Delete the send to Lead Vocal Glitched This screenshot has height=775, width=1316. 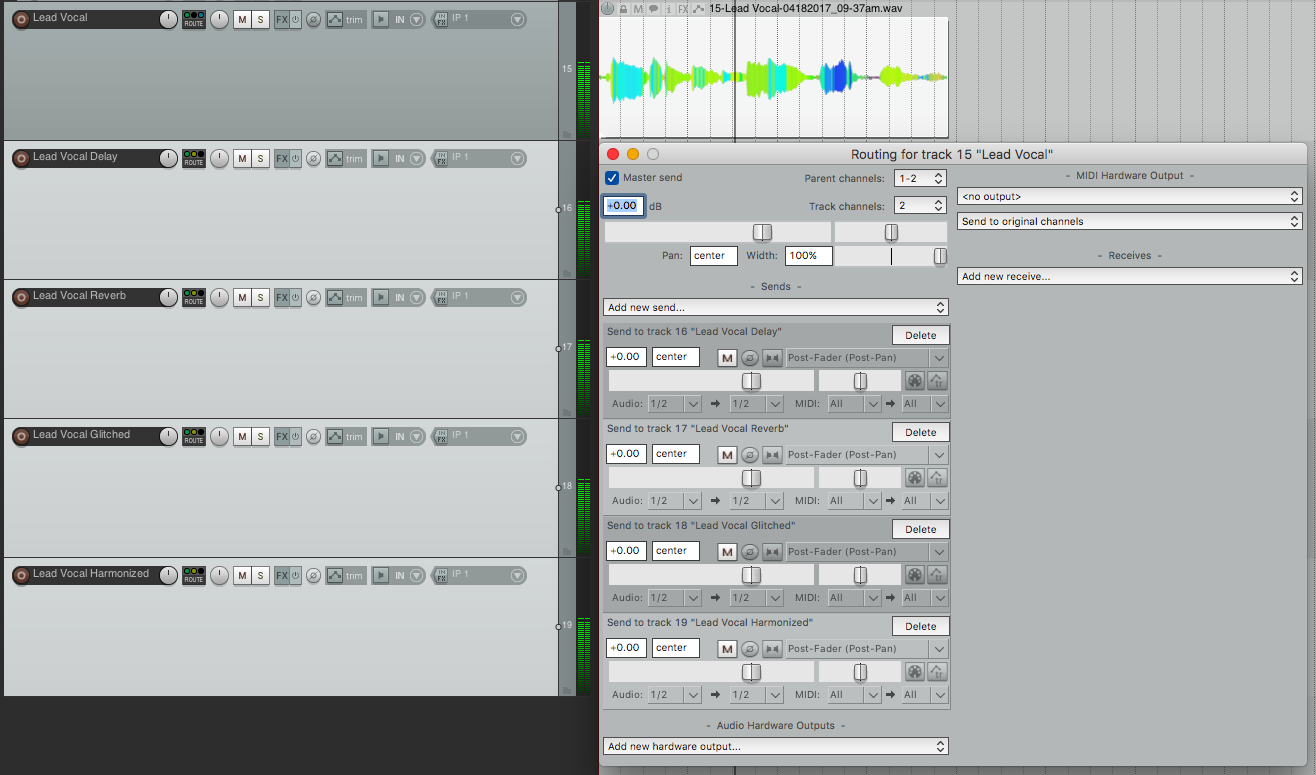[920, 529]
